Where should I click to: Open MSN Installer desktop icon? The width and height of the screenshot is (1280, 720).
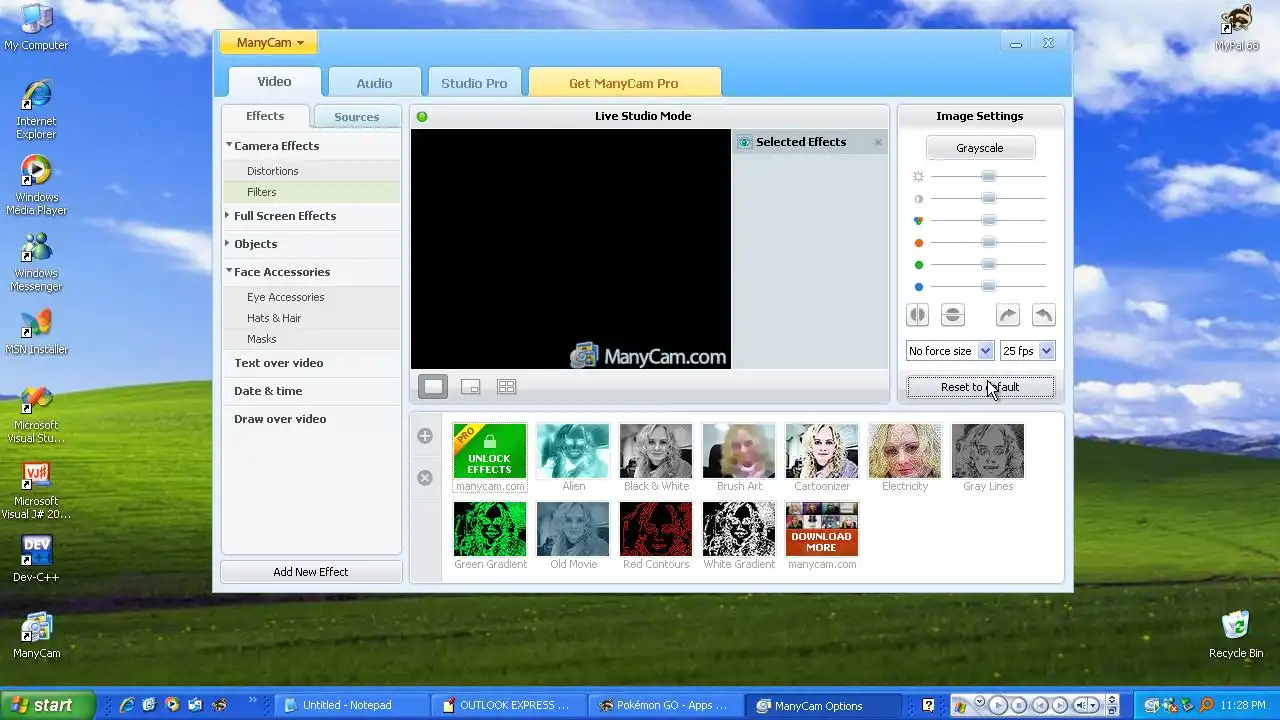(x=37, y=332)
